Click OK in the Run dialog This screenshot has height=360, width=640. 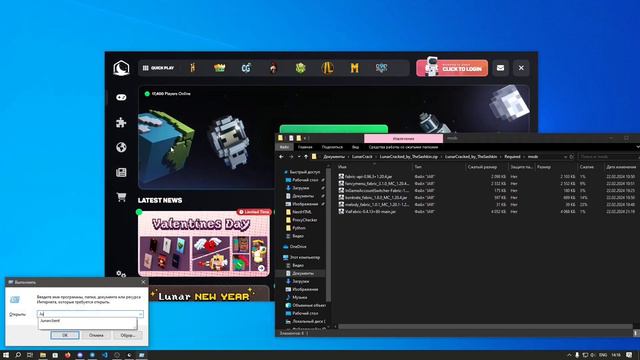[x=65, y=335]
